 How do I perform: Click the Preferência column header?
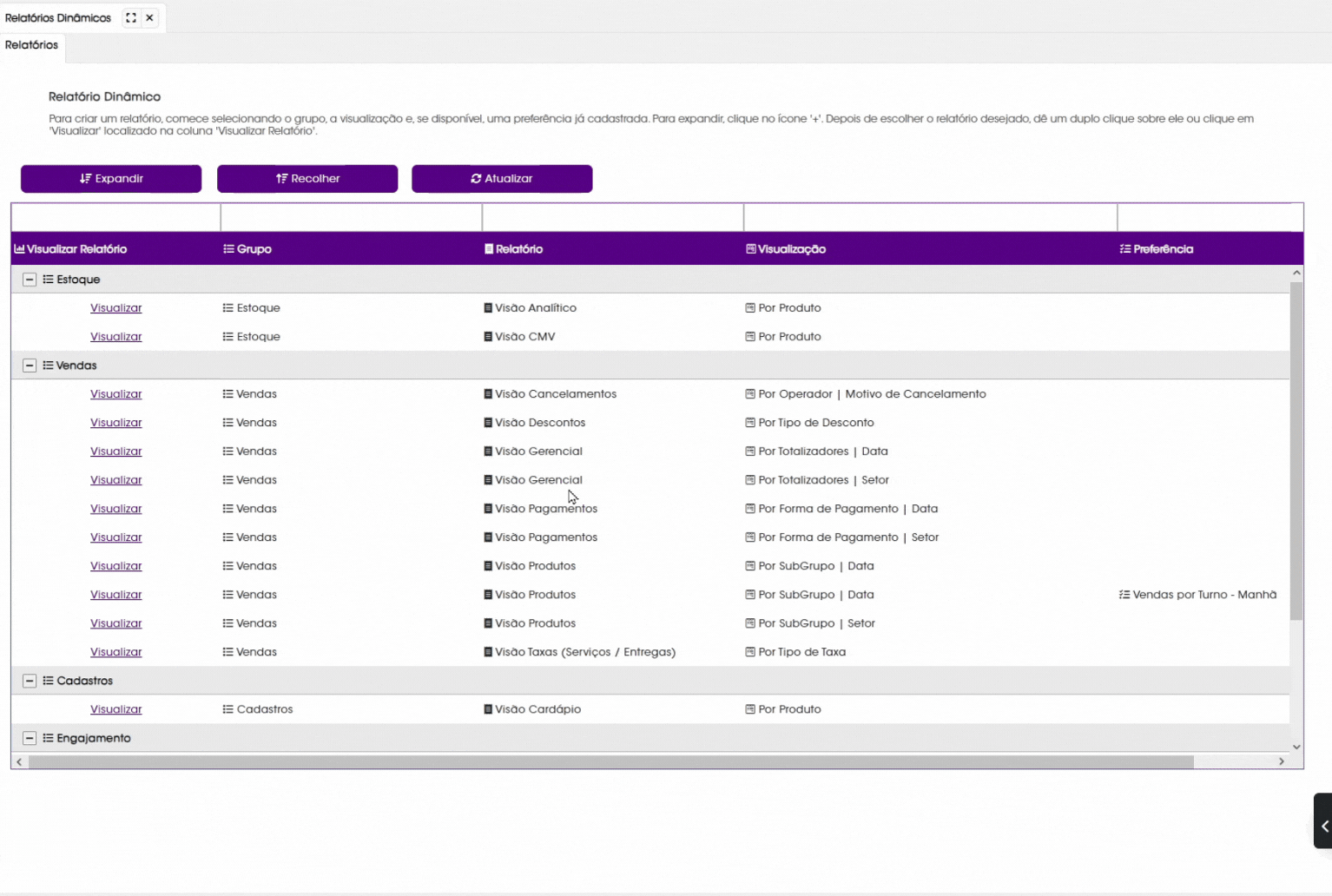[x=1163, y=249]
